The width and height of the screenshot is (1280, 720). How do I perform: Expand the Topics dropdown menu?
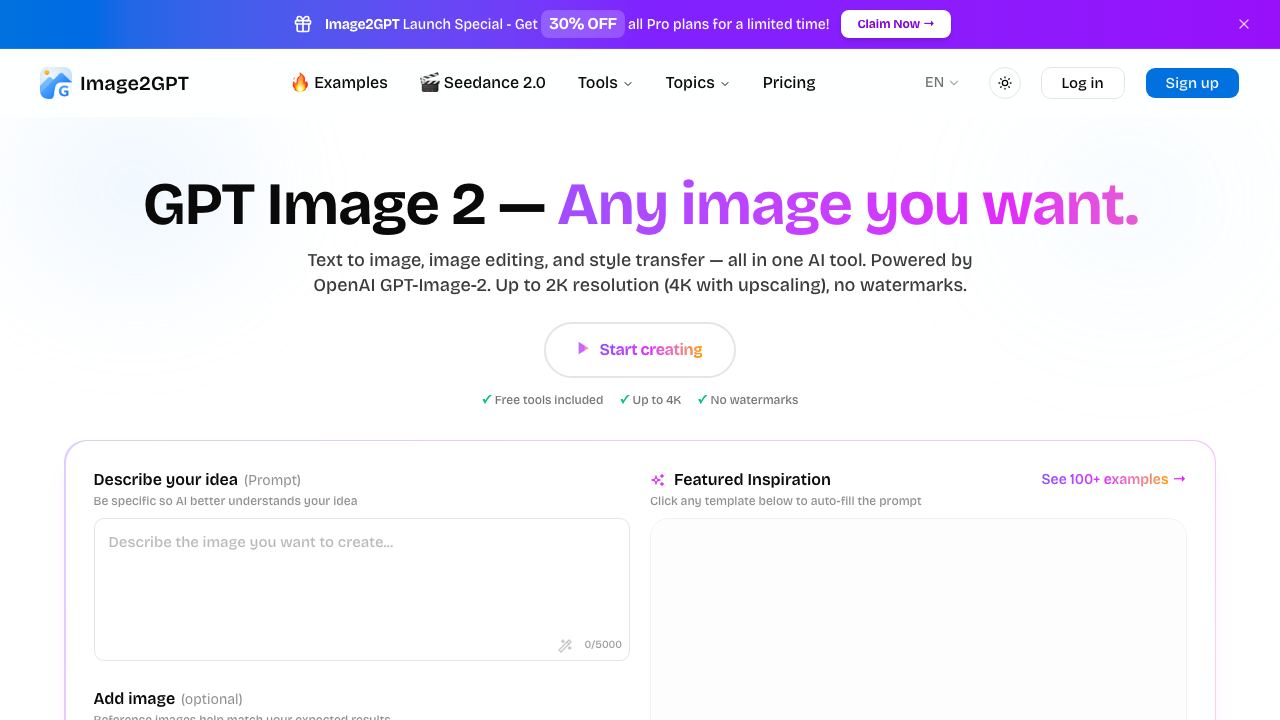697,83
